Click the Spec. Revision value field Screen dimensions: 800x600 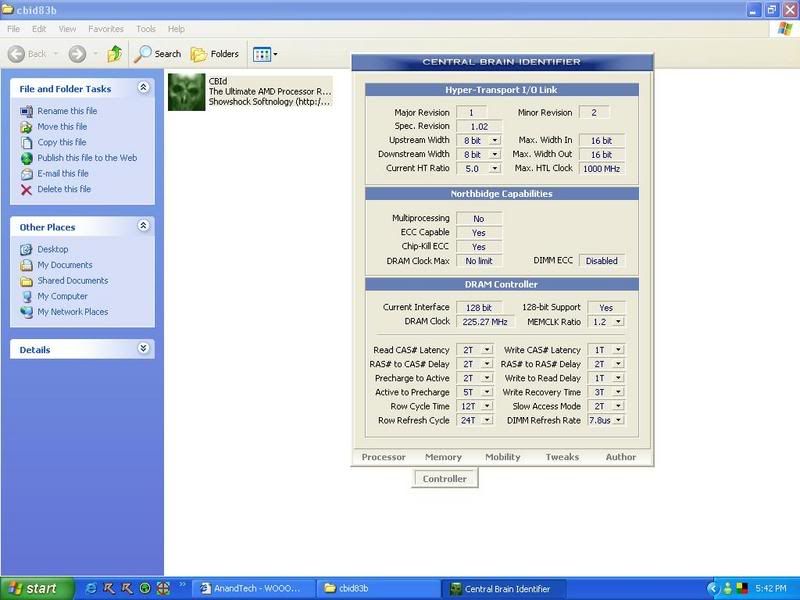click(479, 127)
